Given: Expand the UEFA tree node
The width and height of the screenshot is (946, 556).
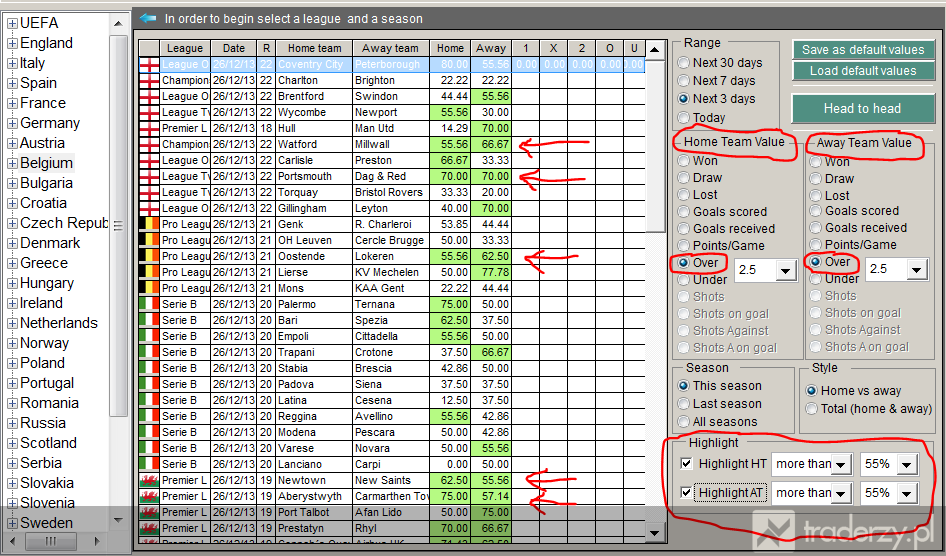Looking at the screenshot, I should [12, 24].
